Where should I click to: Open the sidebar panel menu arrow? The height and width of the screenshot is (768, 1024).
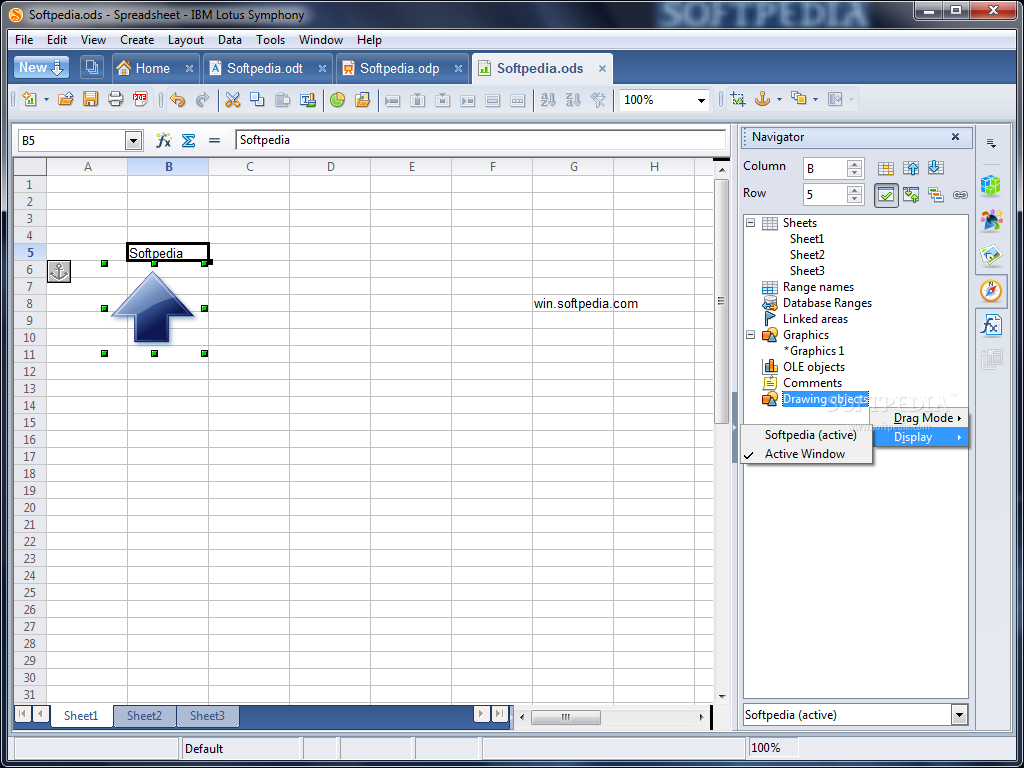click(x=991, y=143)
